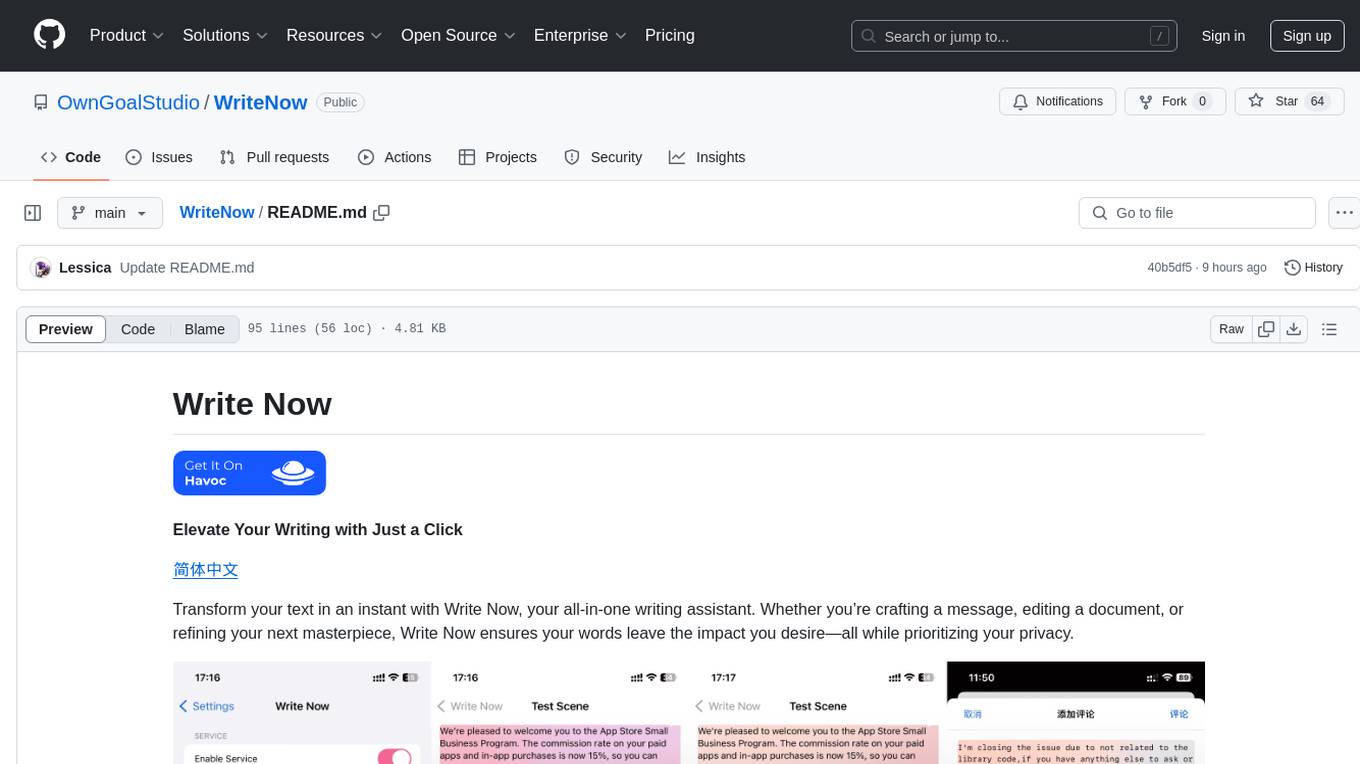Fork the repository
This screenshot has width=1360, height=764.
pos(1175,101)
